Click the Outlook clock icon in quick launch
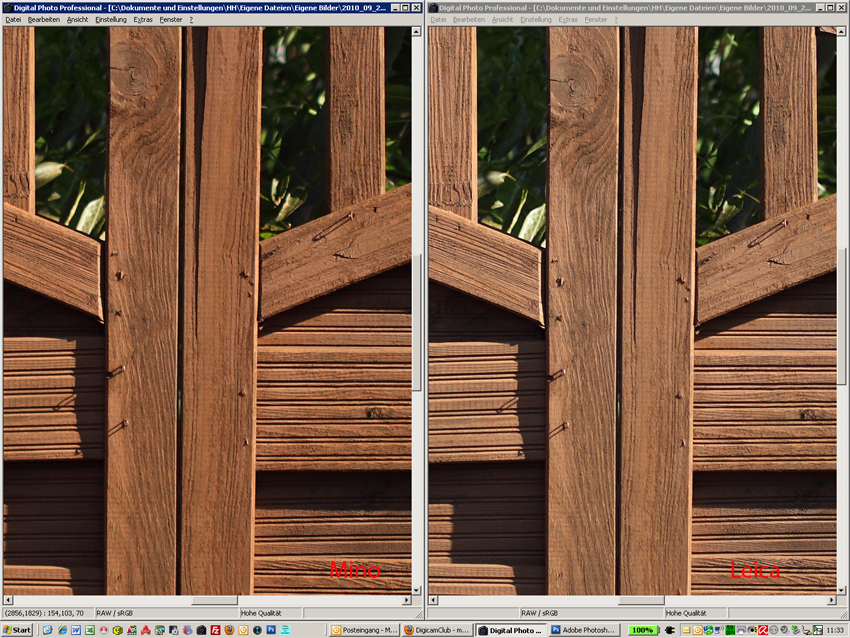Viewport: 850px width, 638px height. pos(243,630)
